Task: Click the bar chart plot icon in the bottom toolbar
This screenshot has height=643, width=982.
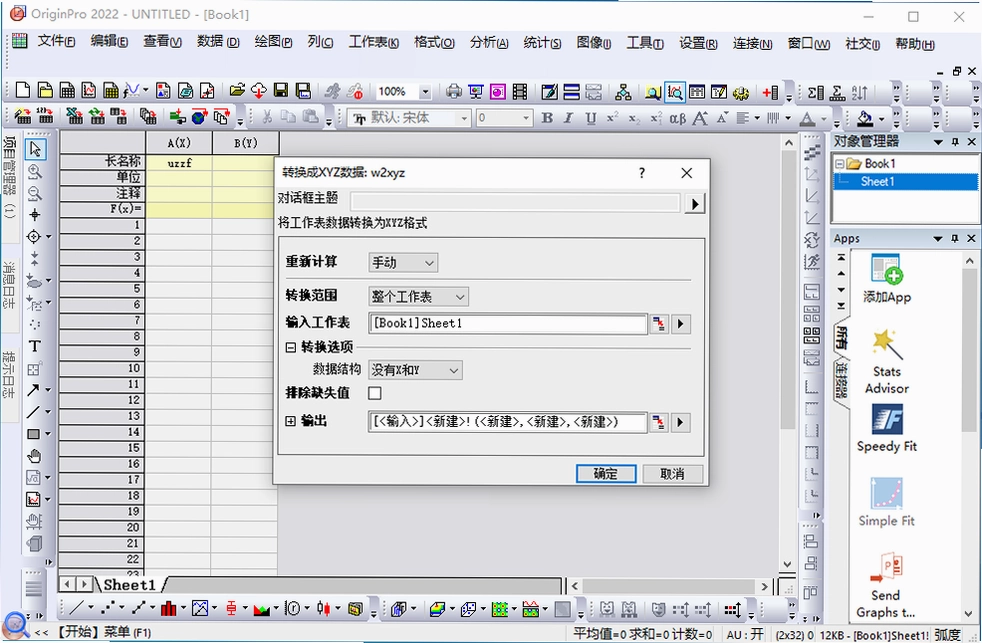Action: 168,608
